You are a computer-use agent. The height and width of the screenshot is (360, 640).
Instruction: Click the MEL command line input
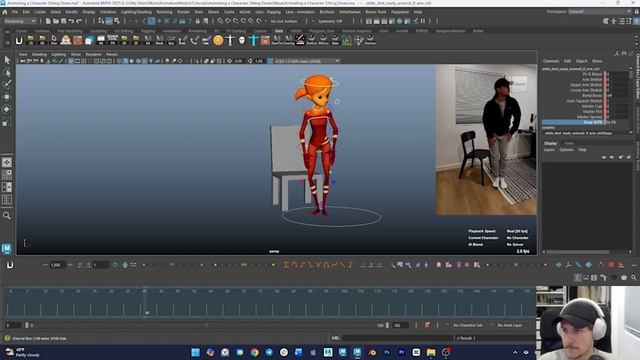398,338
